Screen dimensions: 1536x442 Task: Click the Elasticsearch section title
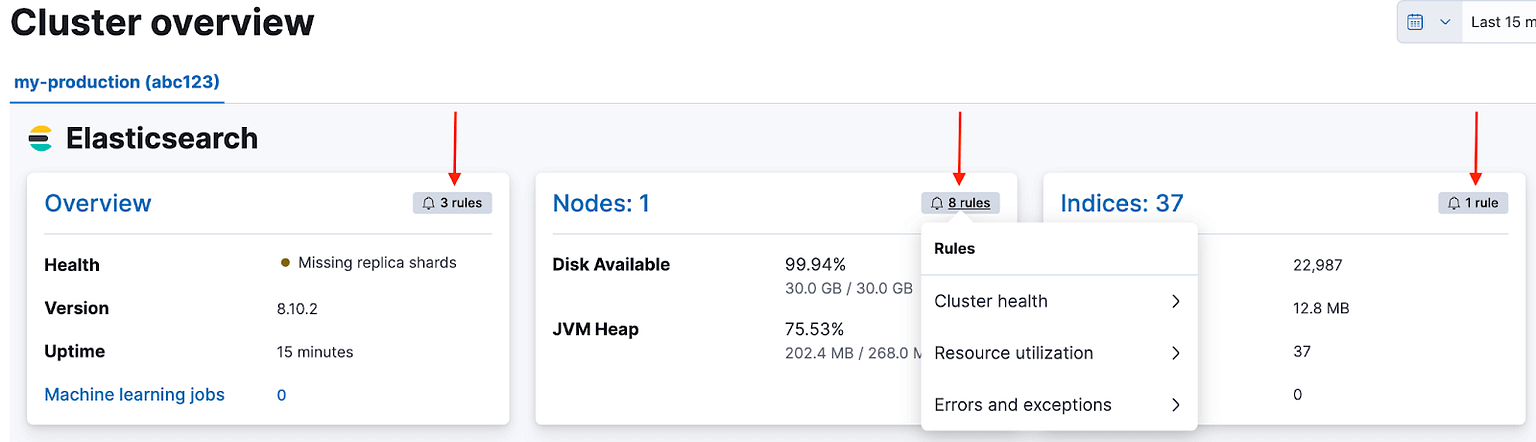[162, 139]
